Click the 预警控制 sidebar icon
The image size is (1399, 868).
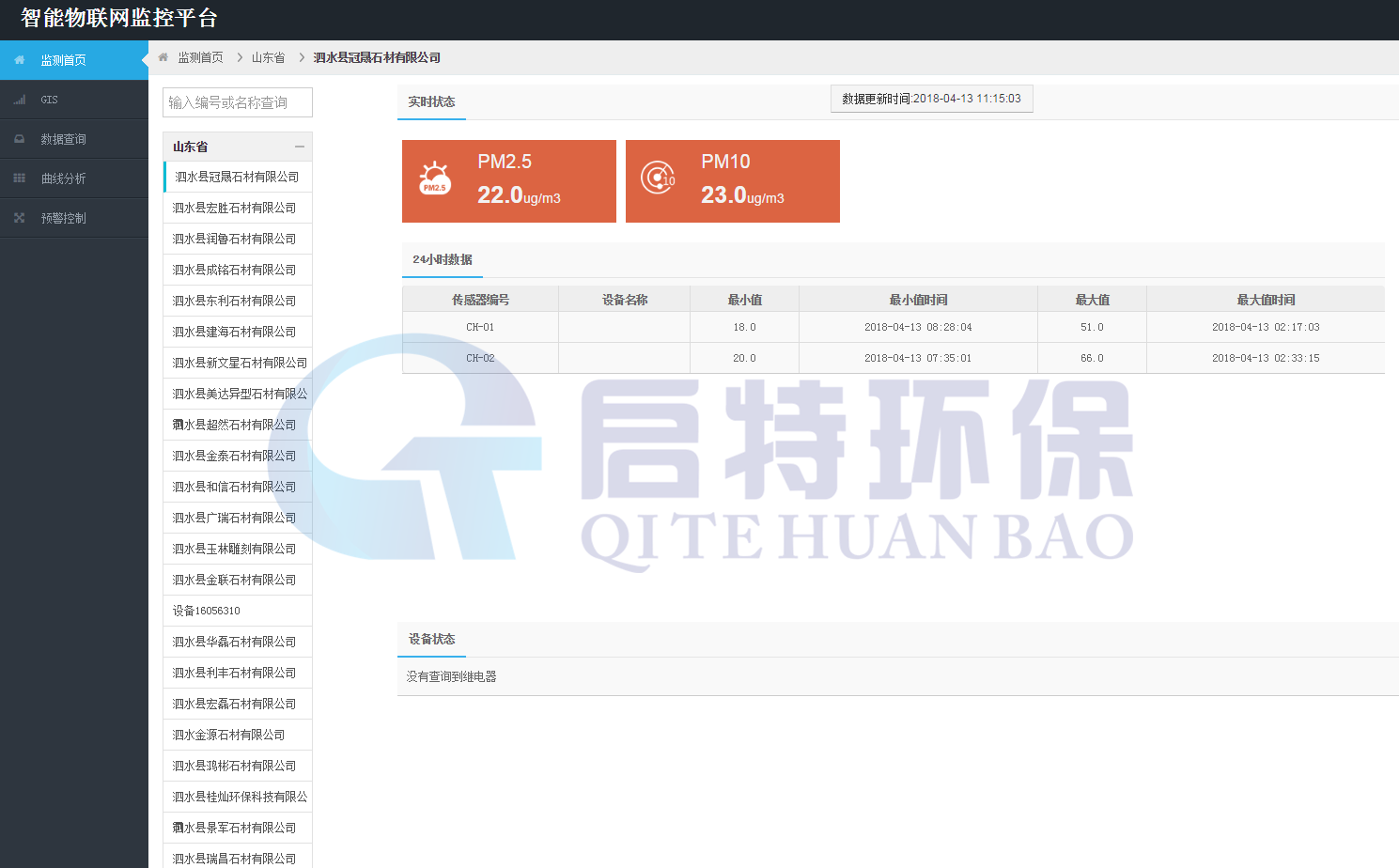tap(19, 218)
